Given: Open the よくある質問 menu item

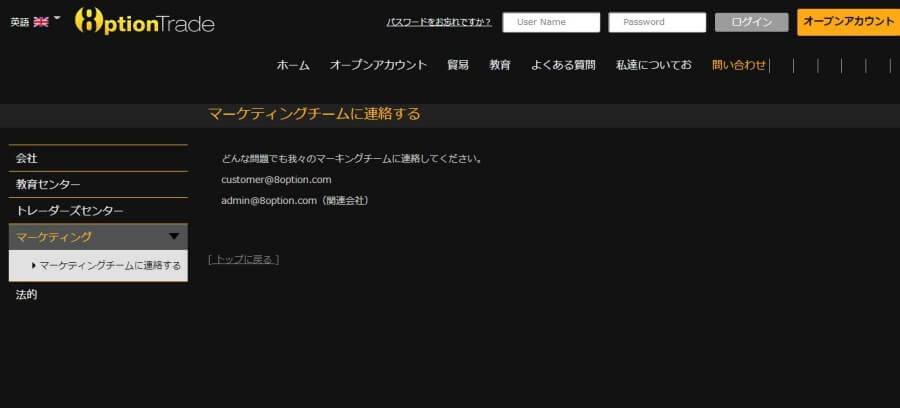Looking at the screenshot, I should point(563,65).
